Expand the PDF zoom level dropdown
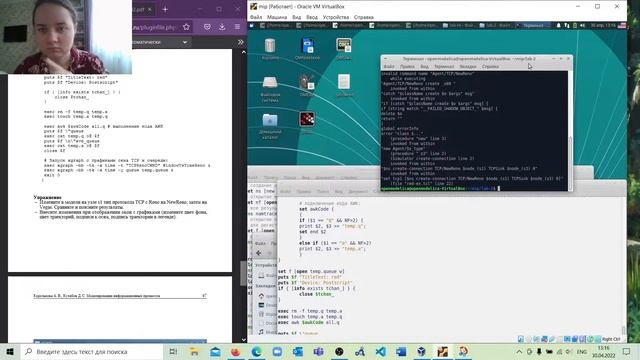The image size is (640, 360). point(185,42)
